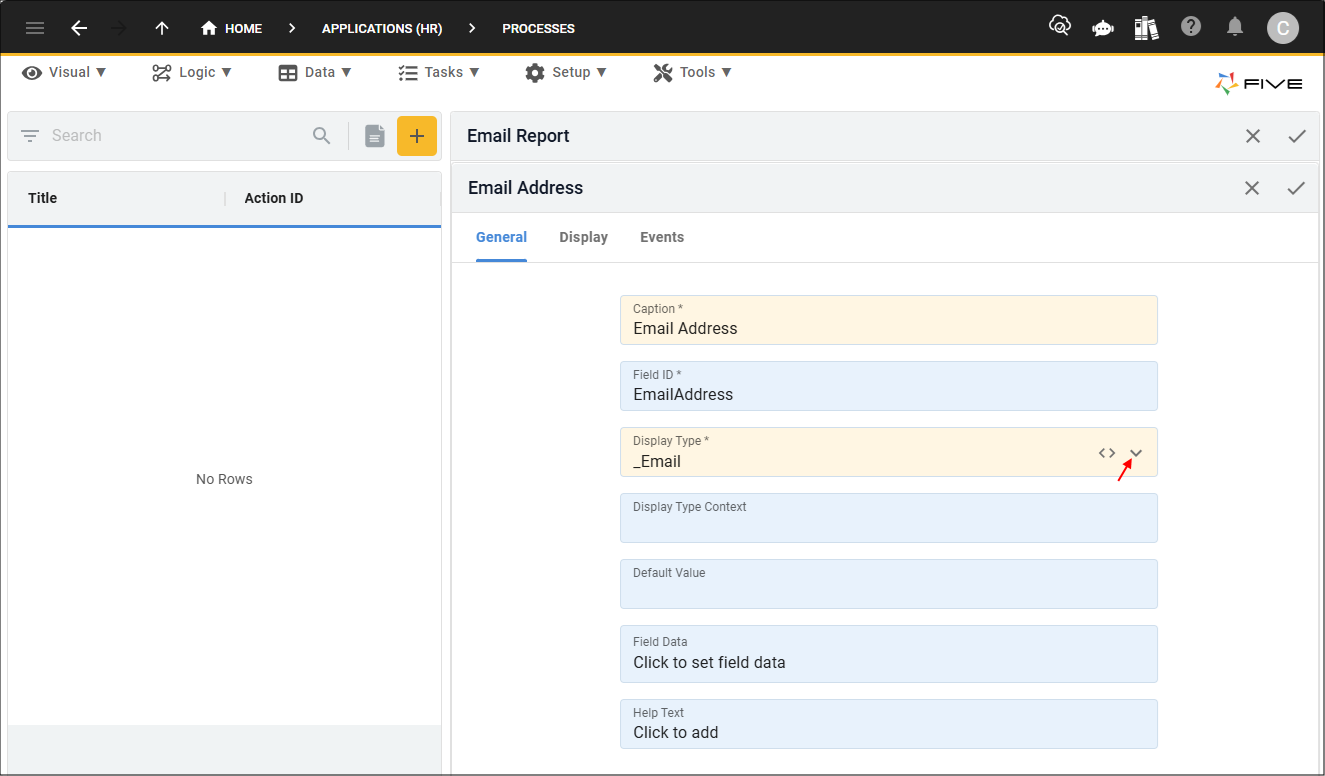Click the yellow add new item button
Image resolution: width=1325 pixels, height=776 pixels.
pyautogui.click(x=417, y=136)
